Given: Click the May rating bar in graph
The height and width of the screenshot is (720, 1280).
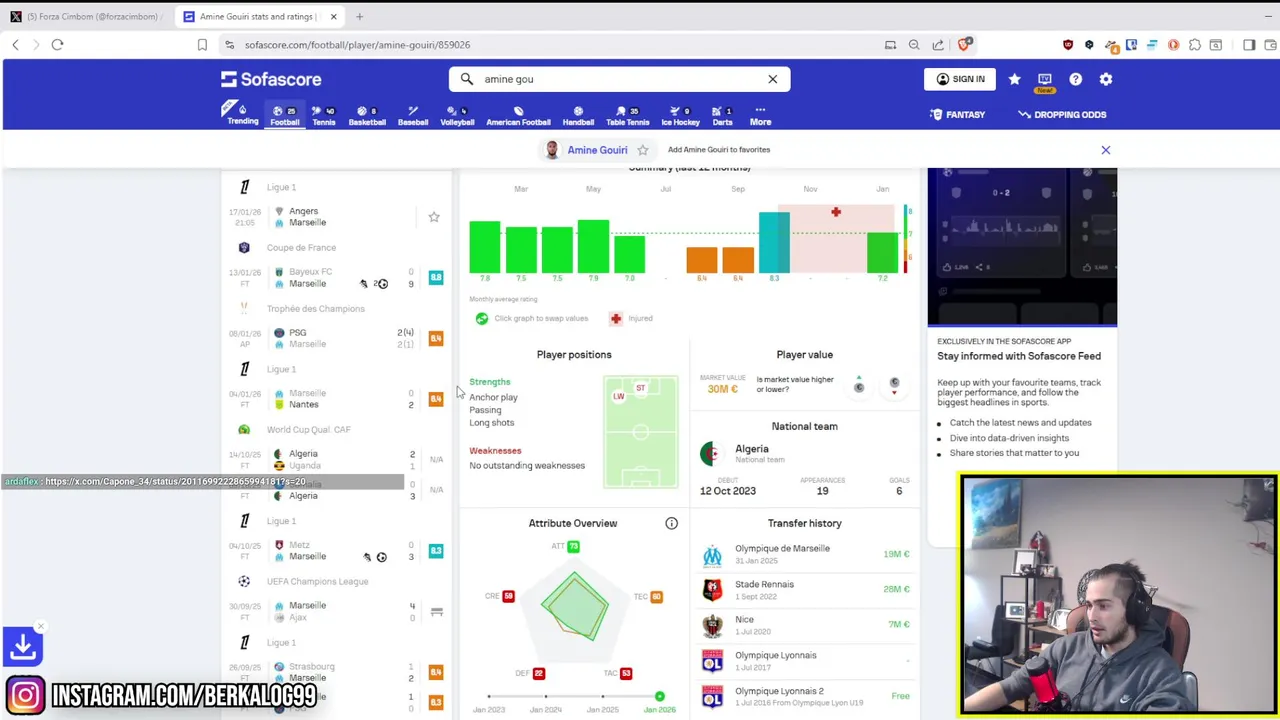Looking at the screenshot, I should tap(593, 246).
